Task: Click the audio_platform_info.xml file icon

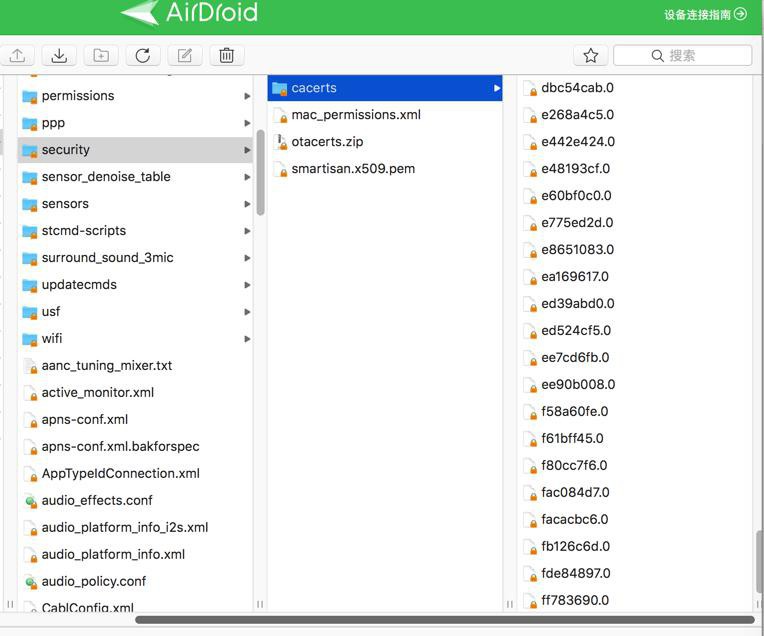Action: click(x=31, y=556)
